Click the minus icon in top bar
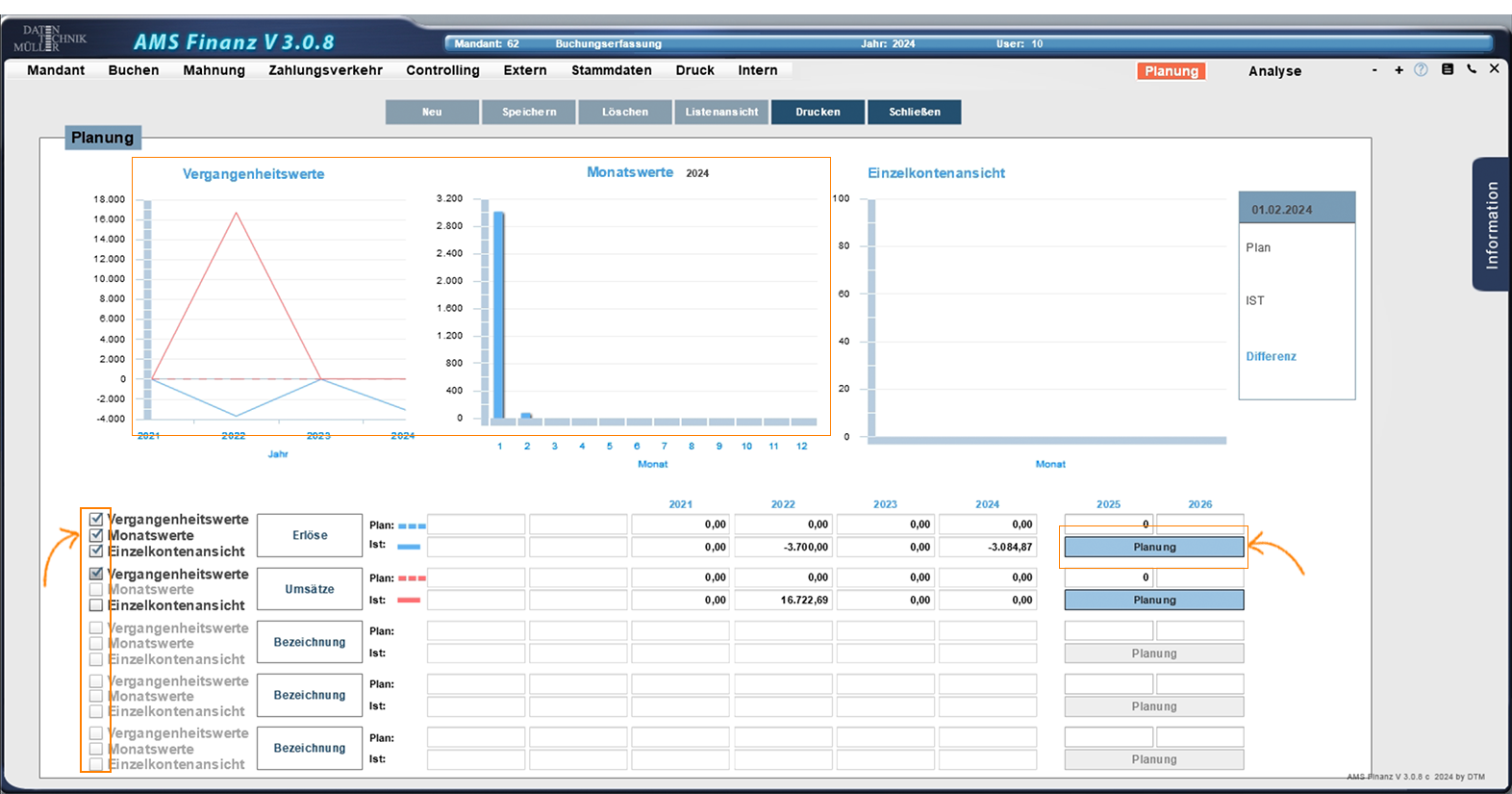Image resolution: width=1512 pixels, height=794 pixels. [1374, 70]
